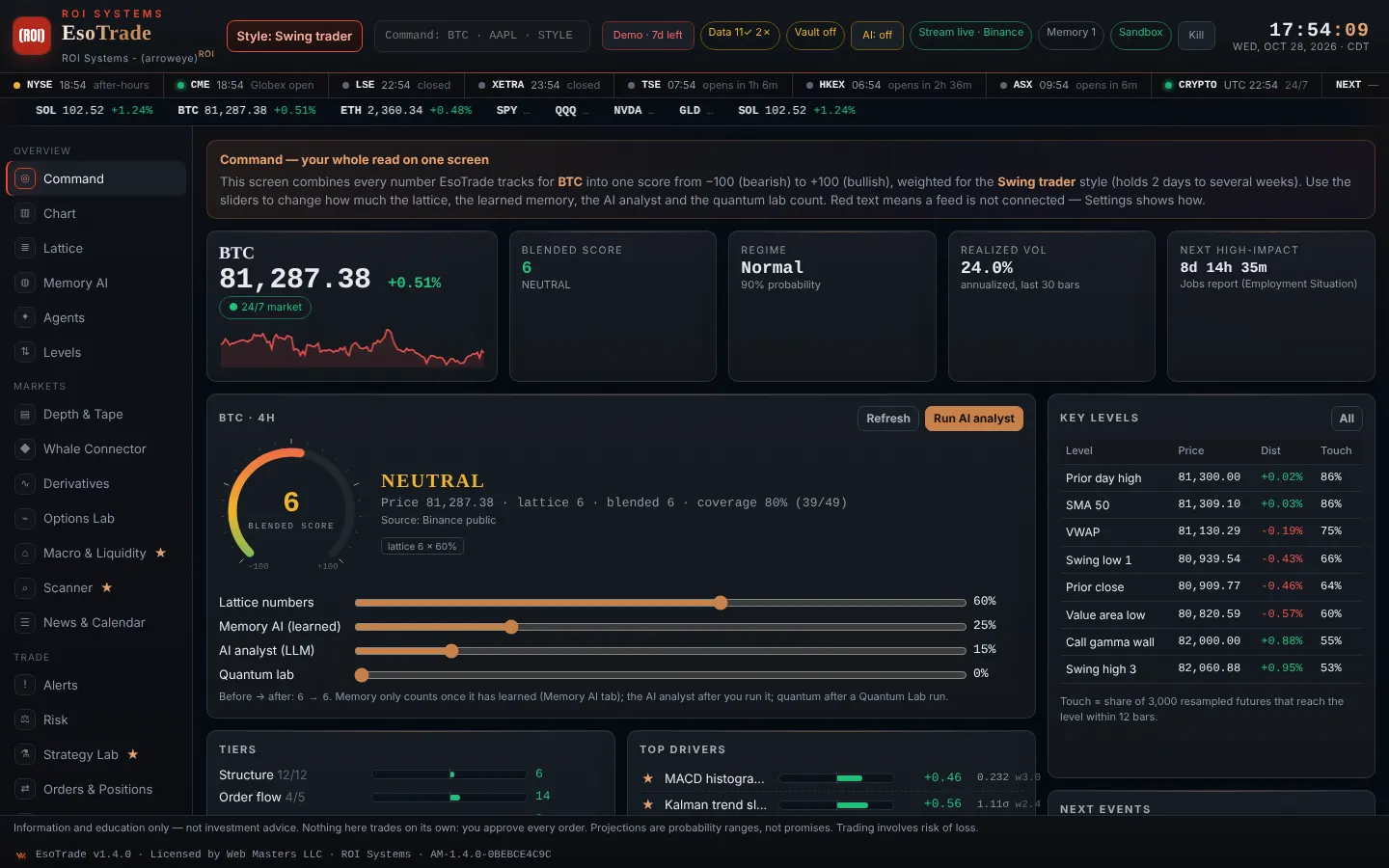
Task: Click the Refresh button
Action: 887,419
